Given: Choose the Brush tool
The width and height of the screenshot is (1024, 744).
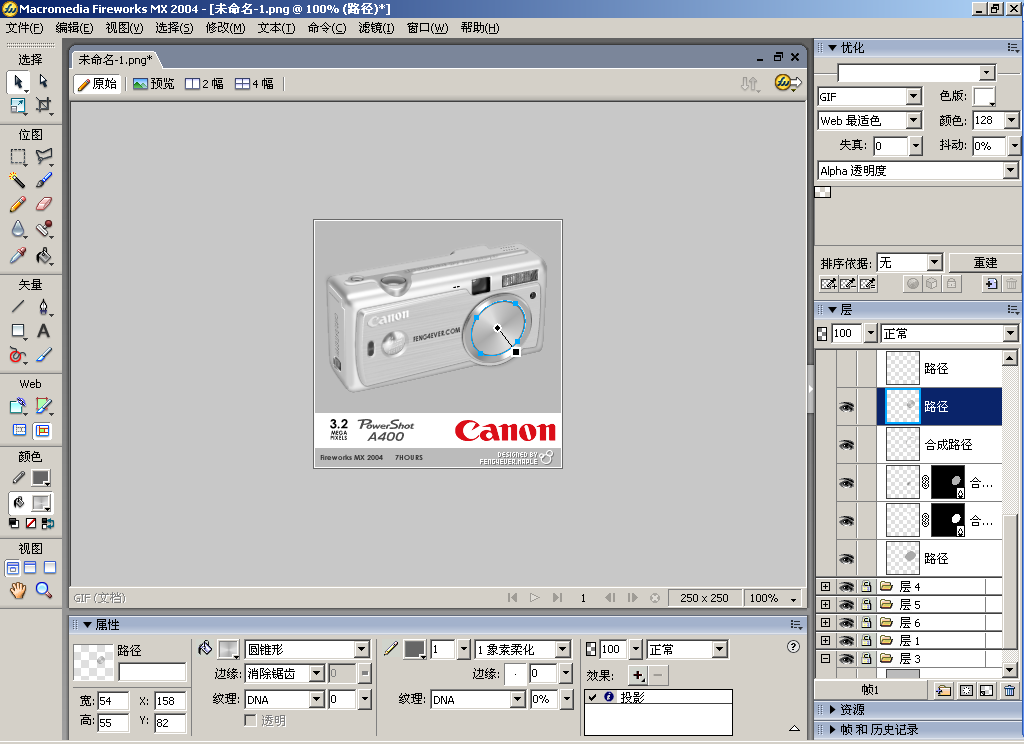Looking at the screenshot, I should (43, 180).
